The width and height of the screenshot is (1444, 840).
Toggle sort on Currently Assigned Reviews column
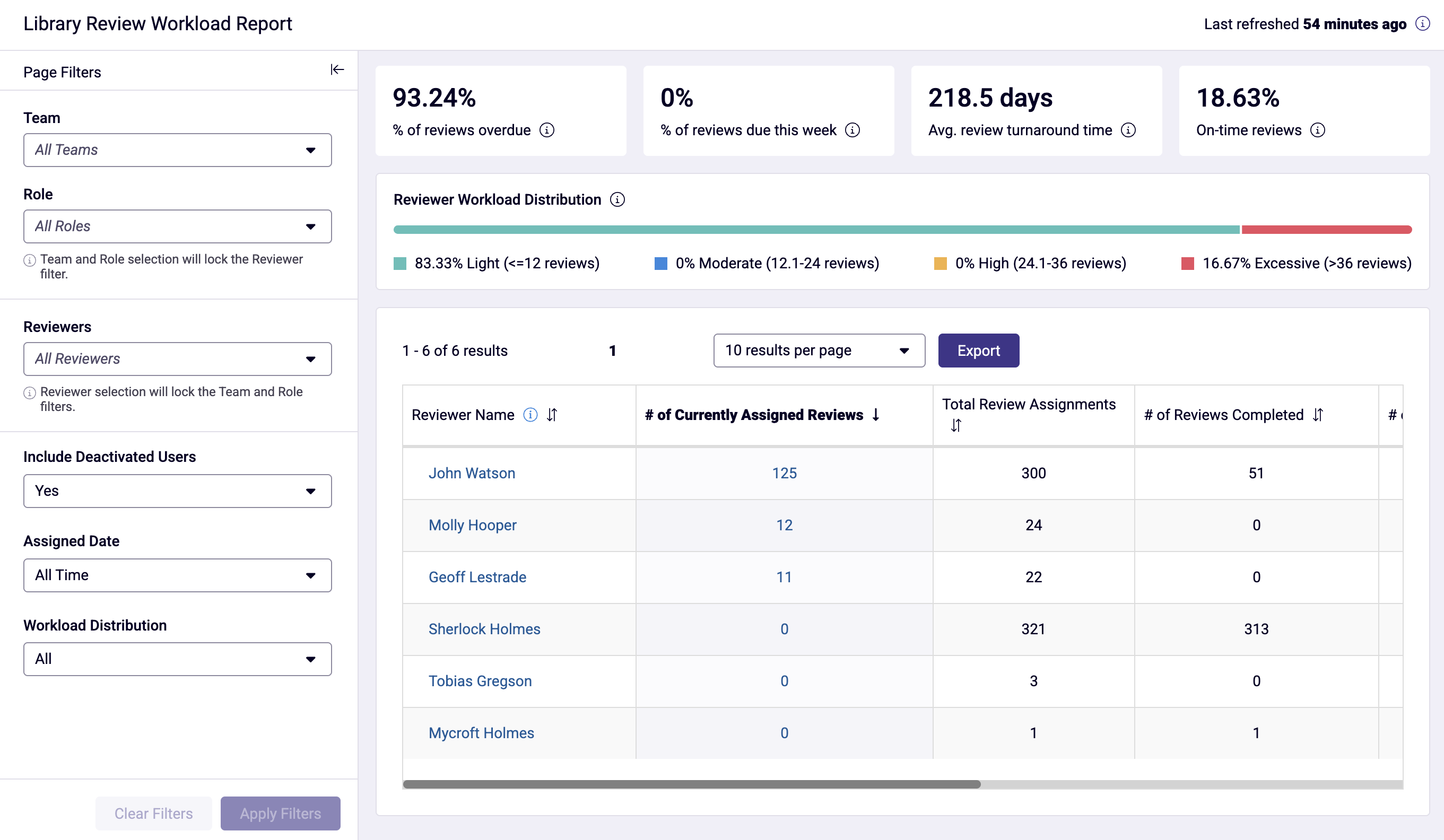pyautogui.click(x=875, y=414)
